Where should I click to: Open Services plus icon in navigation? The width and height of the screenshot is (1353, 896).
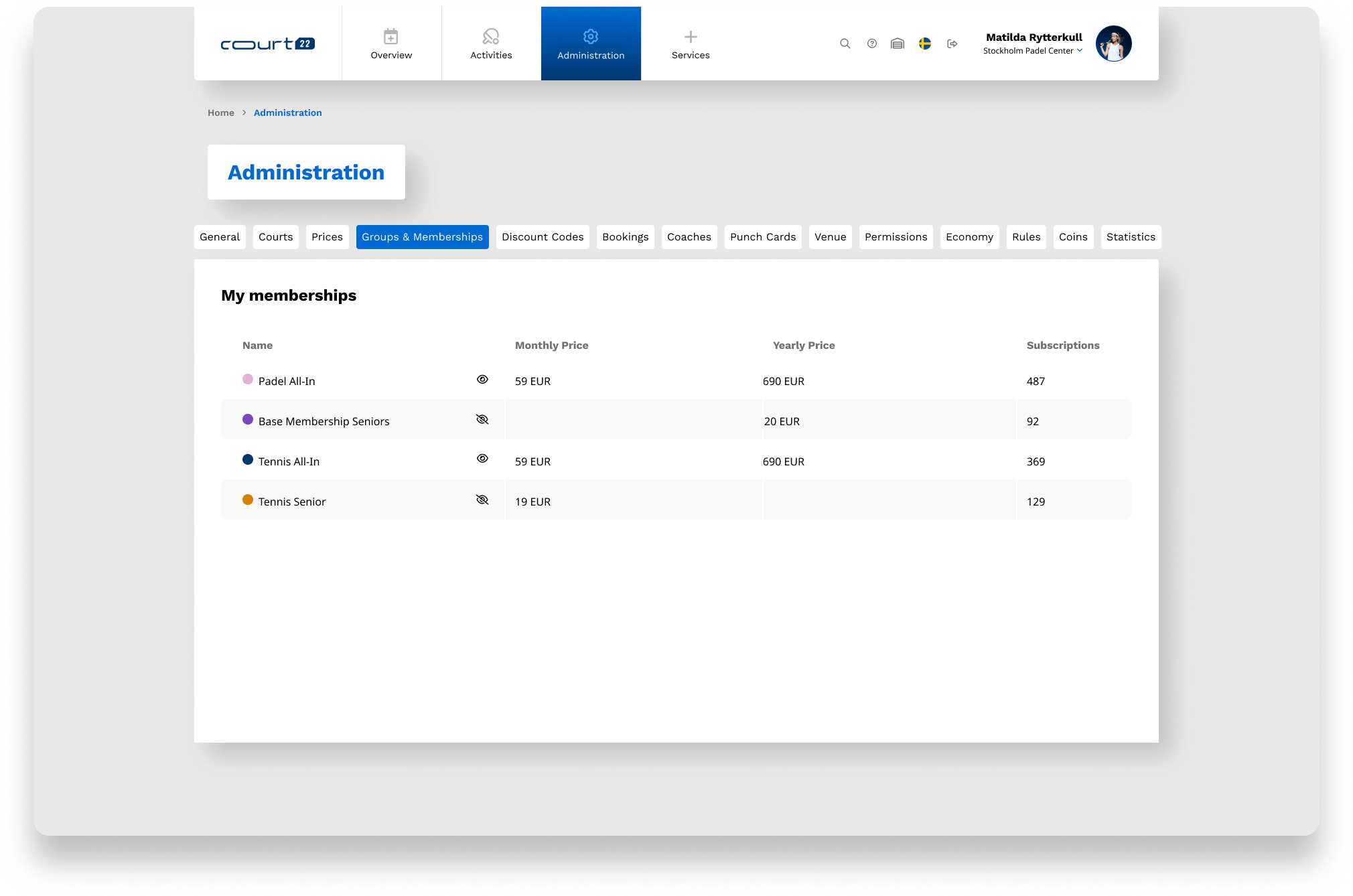click(x=691, y=37)
